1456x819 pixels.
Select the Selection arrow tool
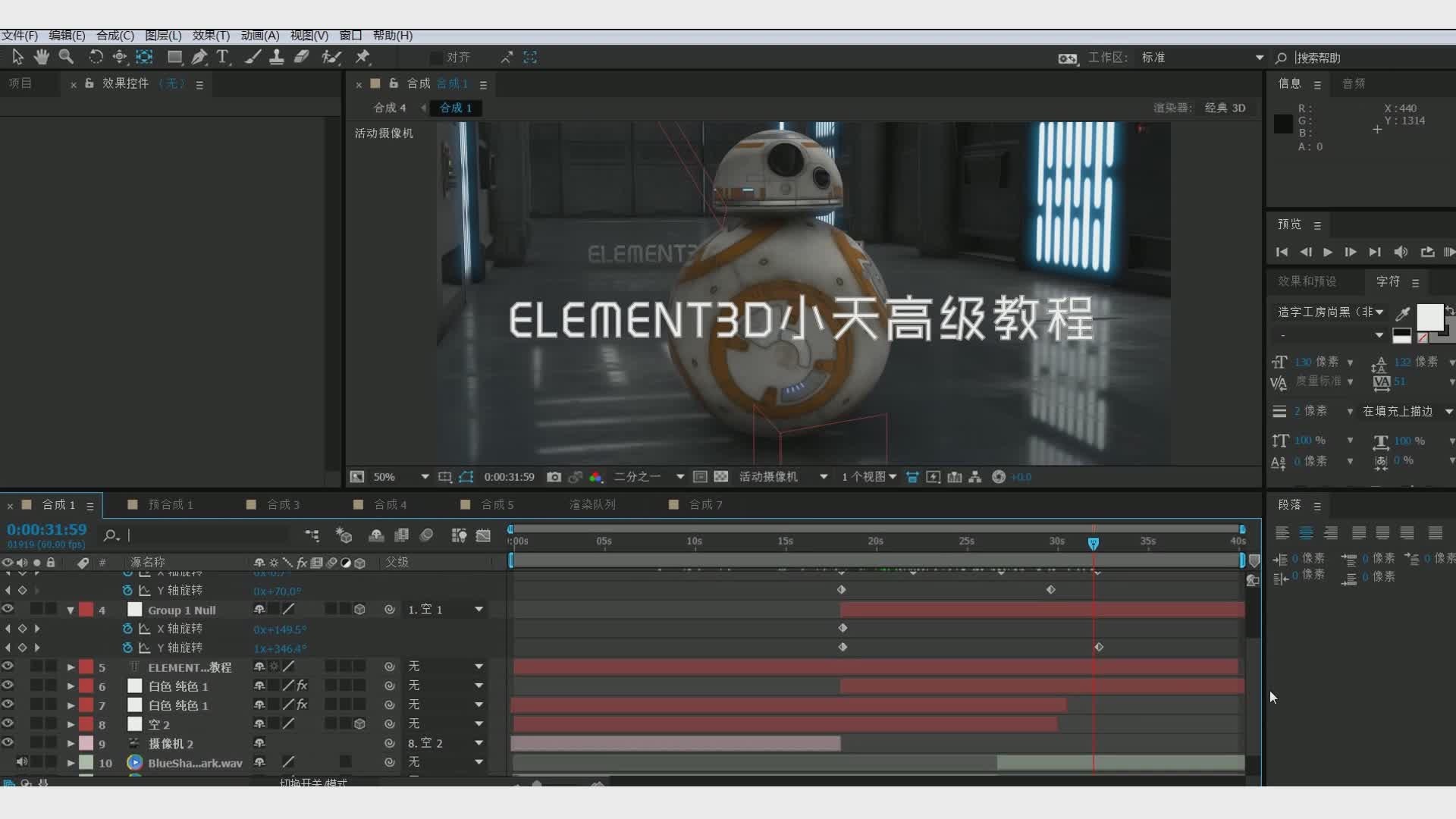[17, 57]
